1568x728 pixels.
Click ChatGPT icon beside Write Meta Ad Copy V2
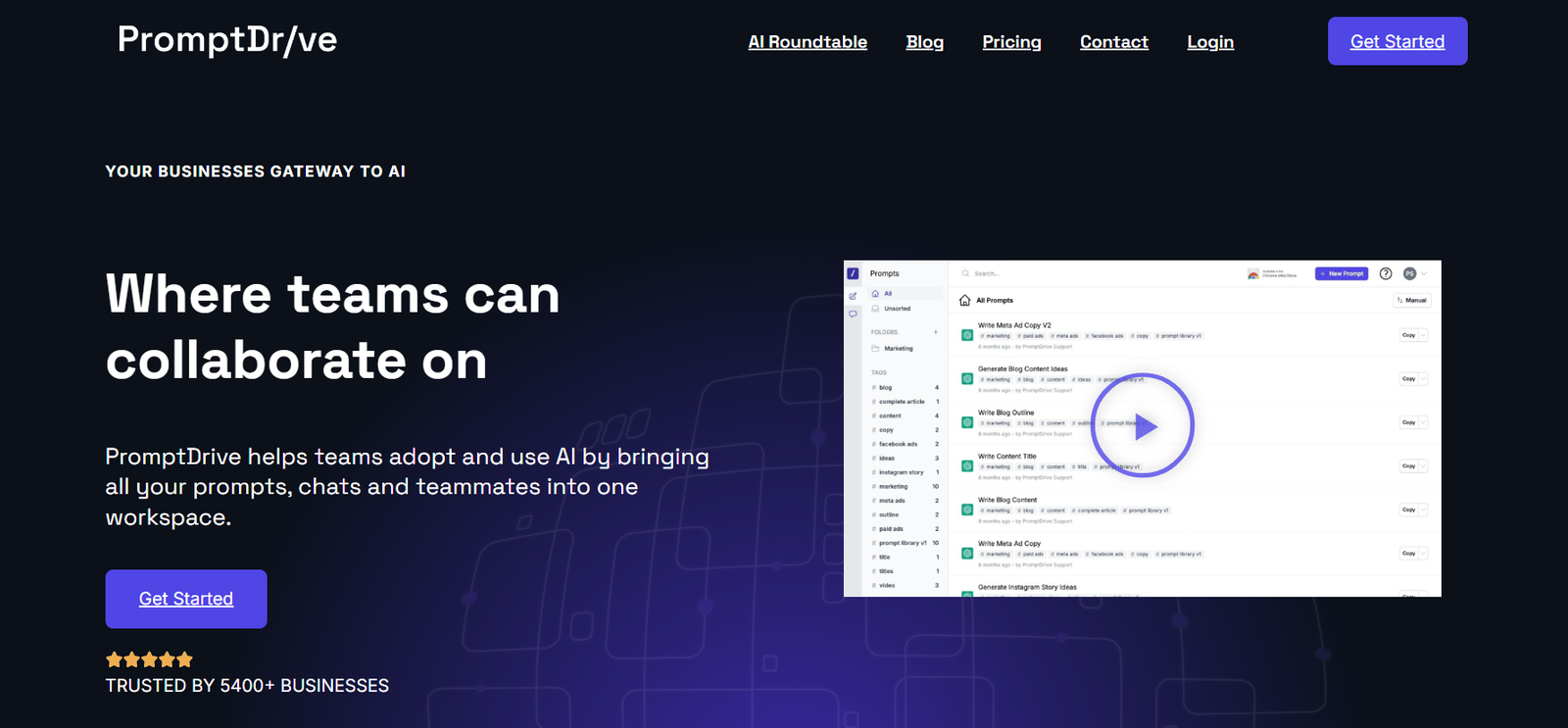point(967,335)
